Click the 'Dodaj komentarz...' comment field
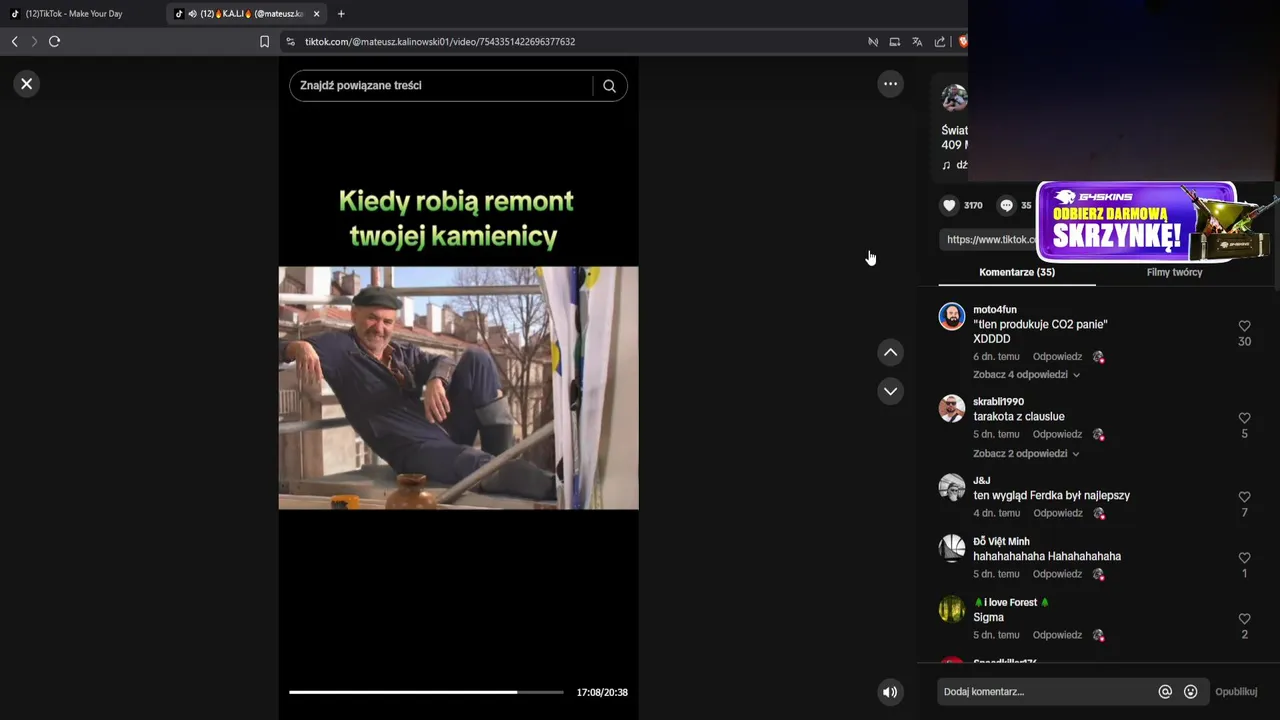The height and width of the screenshot is (720, 1280). point(1043,692)
